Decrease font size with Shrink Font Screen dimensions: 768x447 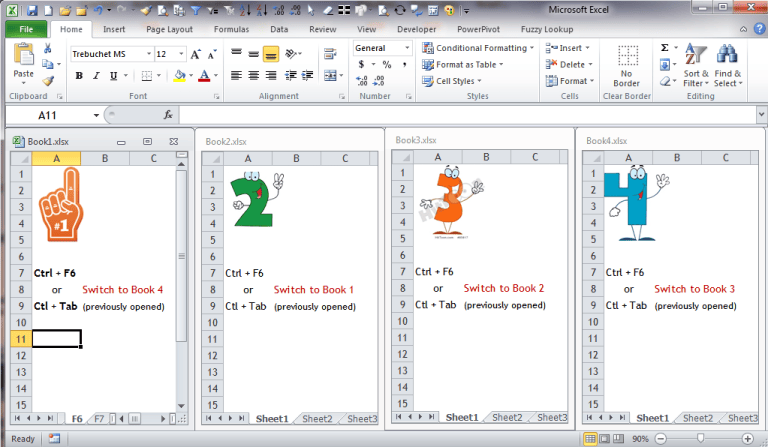[x=212, y=54]
